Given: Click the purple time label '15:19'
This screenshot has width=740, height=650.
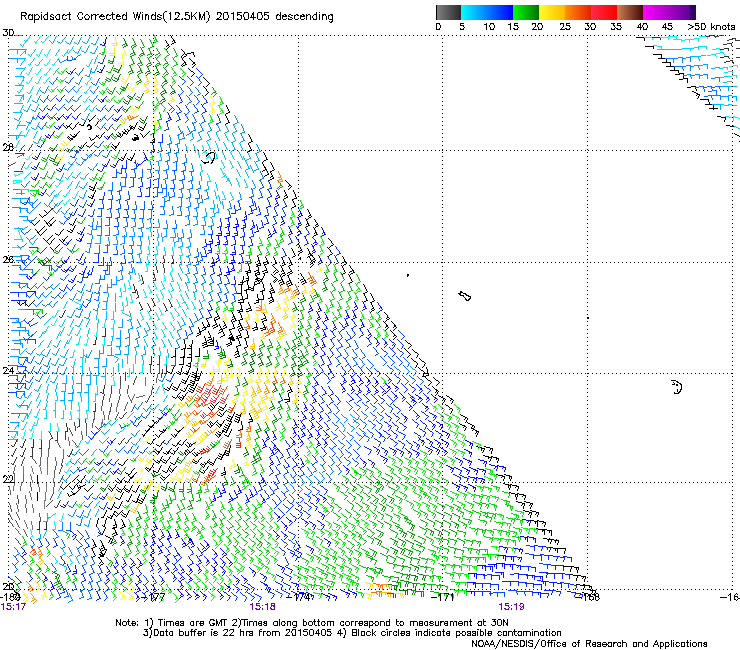Looking at the screenshot, I should pyautogui.click(x=511, y=607).
